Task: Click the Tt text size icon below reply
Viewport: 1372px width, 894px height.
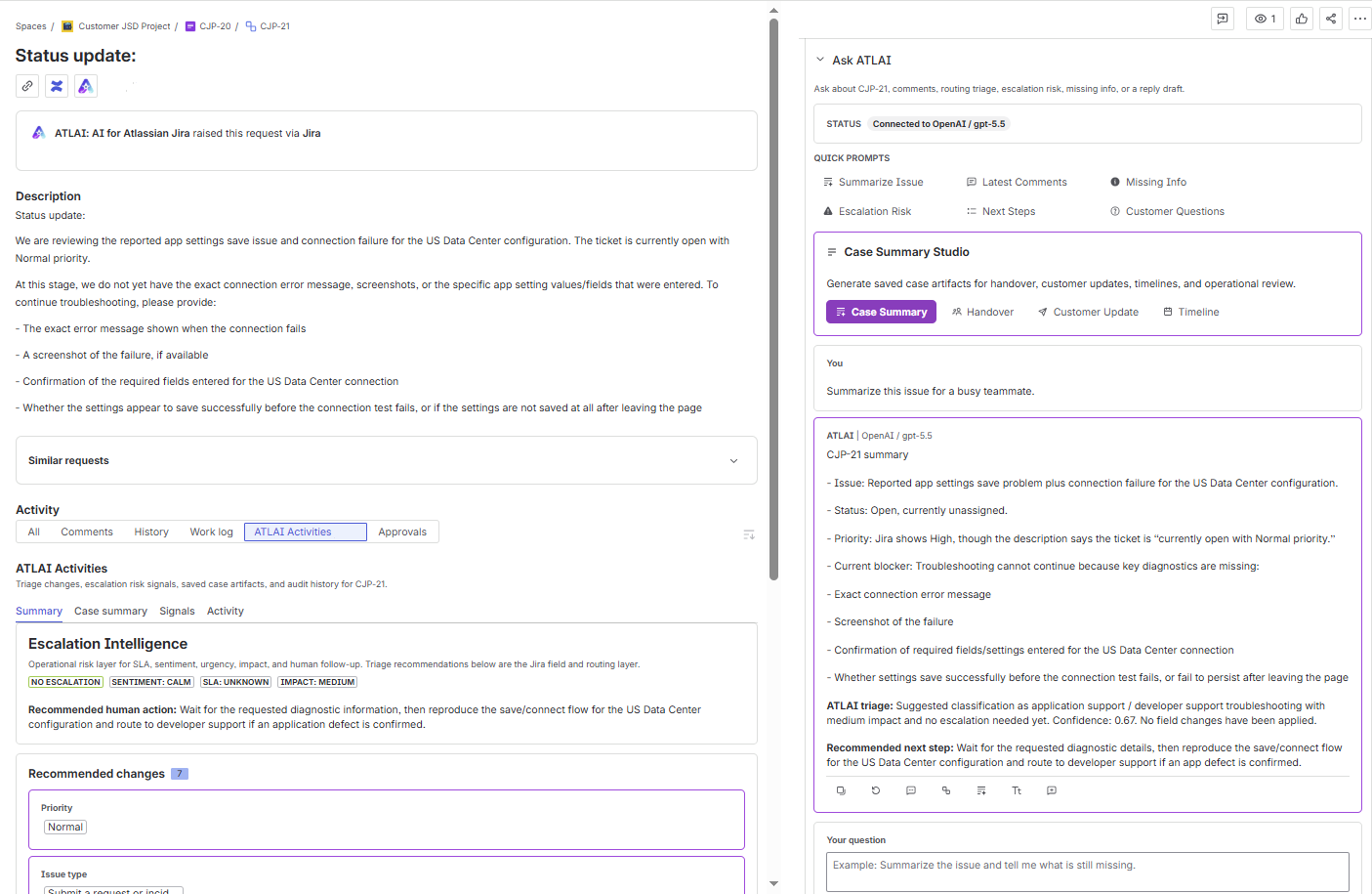Action: pyautogui.click(x=1017, y=790)
